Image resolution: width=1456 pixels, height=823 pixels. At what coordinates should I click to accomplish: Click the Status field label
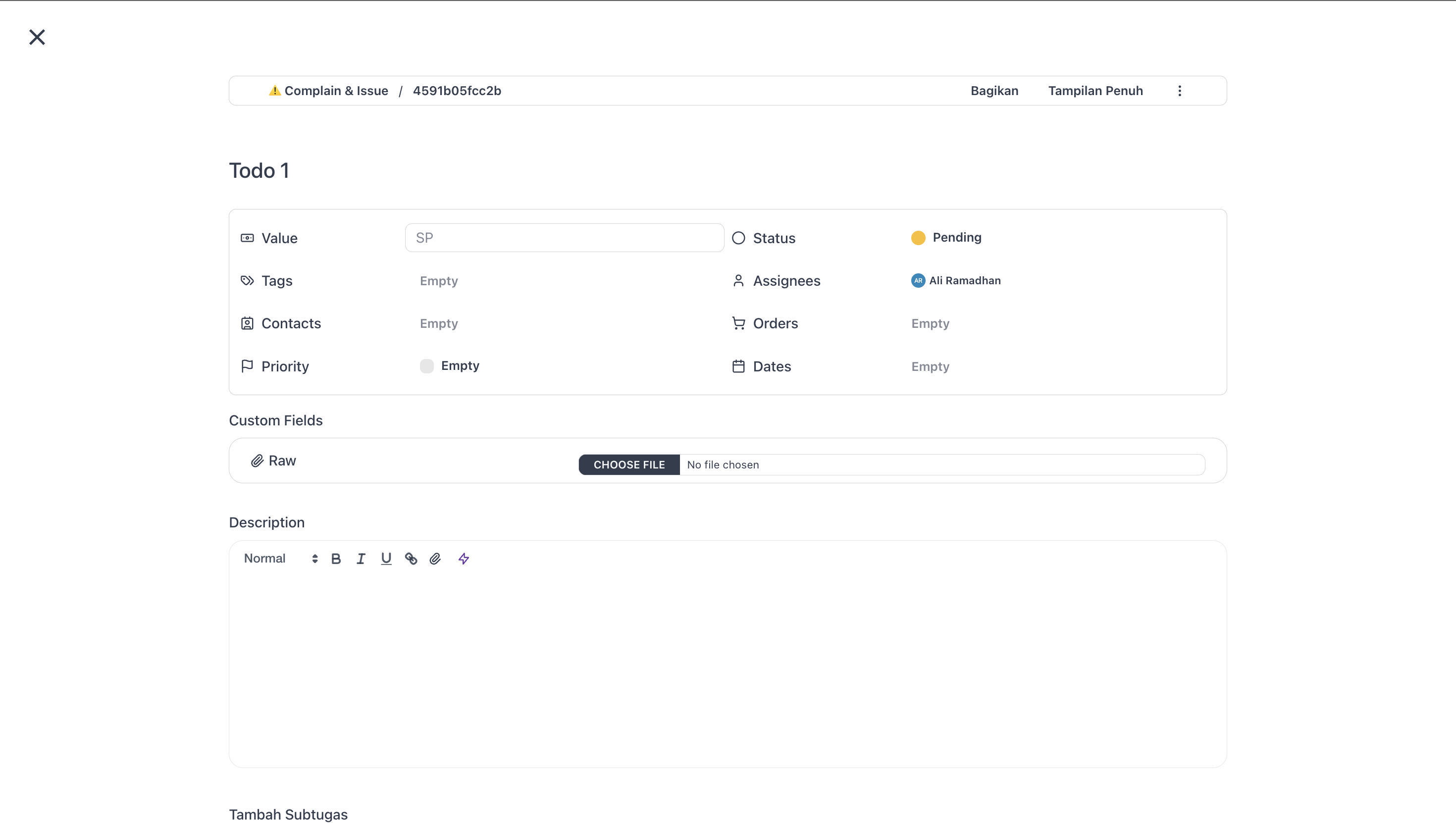pos(774,238)
